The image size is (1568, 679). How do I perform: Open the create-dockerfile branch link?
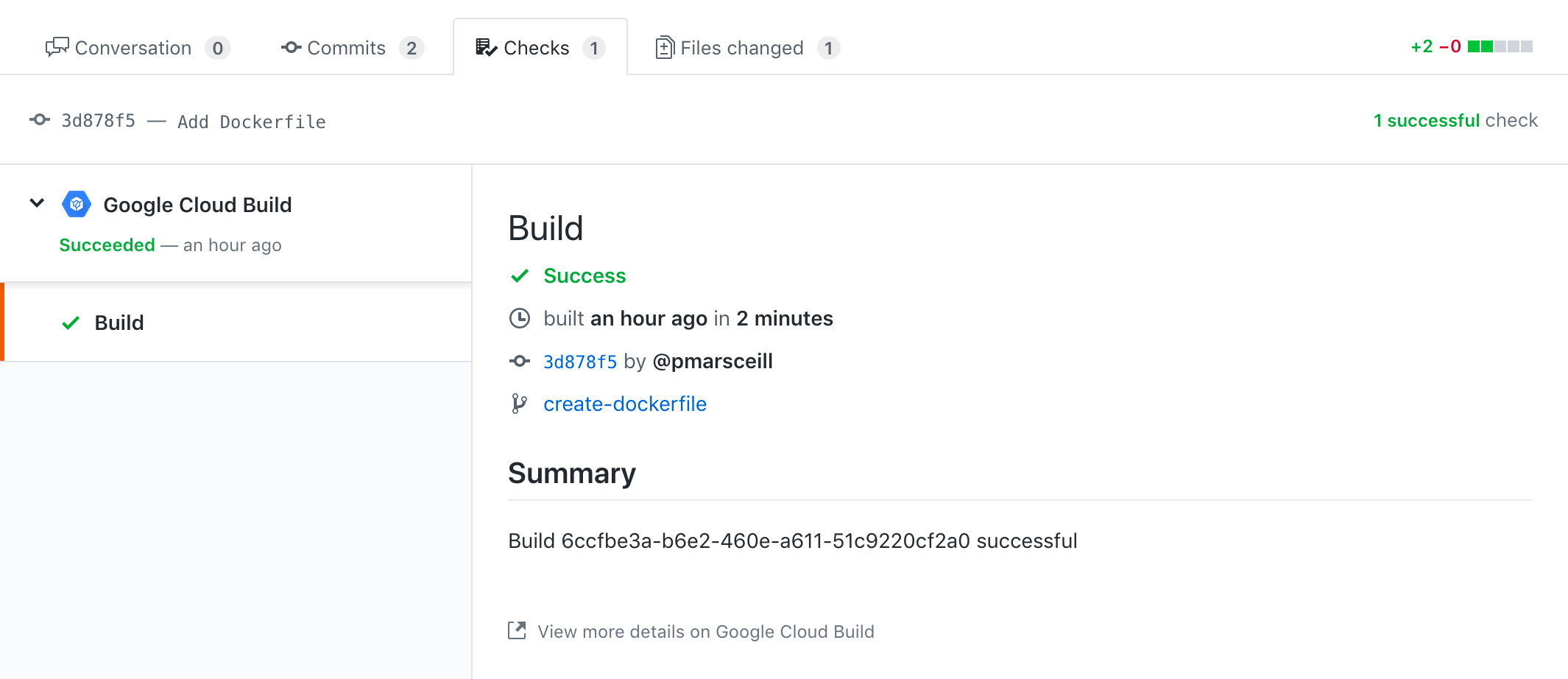[x=624, y=403]
